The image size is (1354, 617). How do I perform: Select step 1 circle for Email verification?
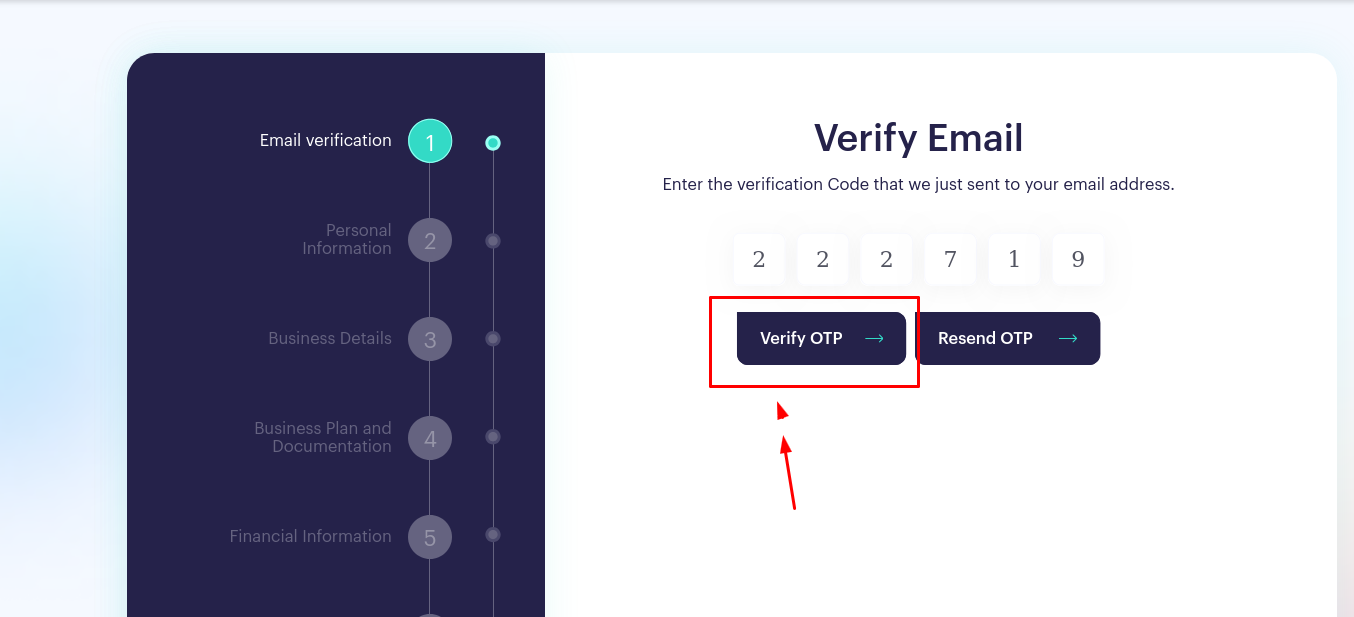pyautogui.click(x=430, y=142)
